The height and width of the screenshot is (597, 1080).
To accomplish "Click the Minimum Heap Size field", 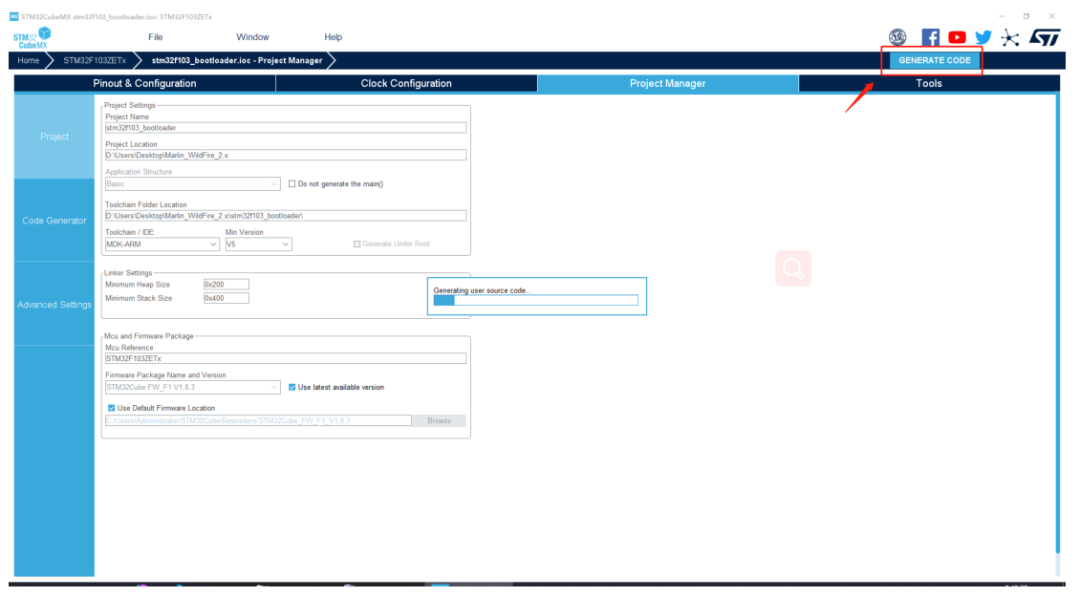I will click(226, 284).
